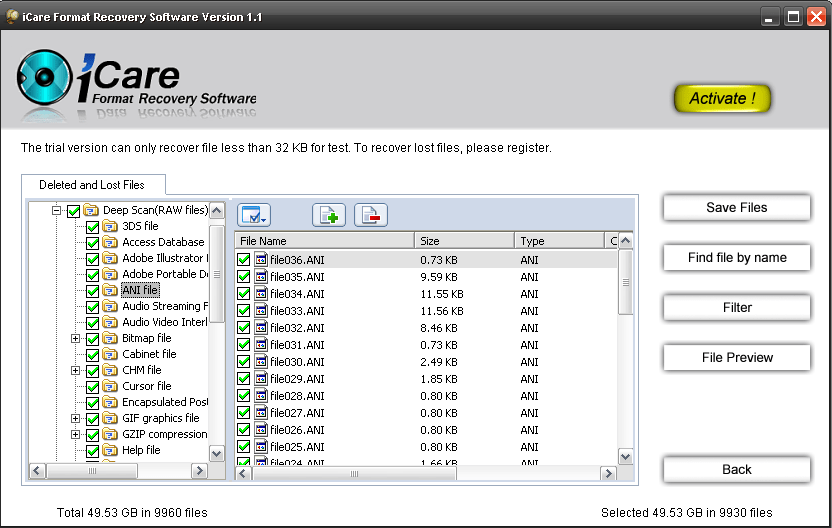Expand the CHM file tree node
The height and width of the screenshot is (528, 832).
pos(75,370)
